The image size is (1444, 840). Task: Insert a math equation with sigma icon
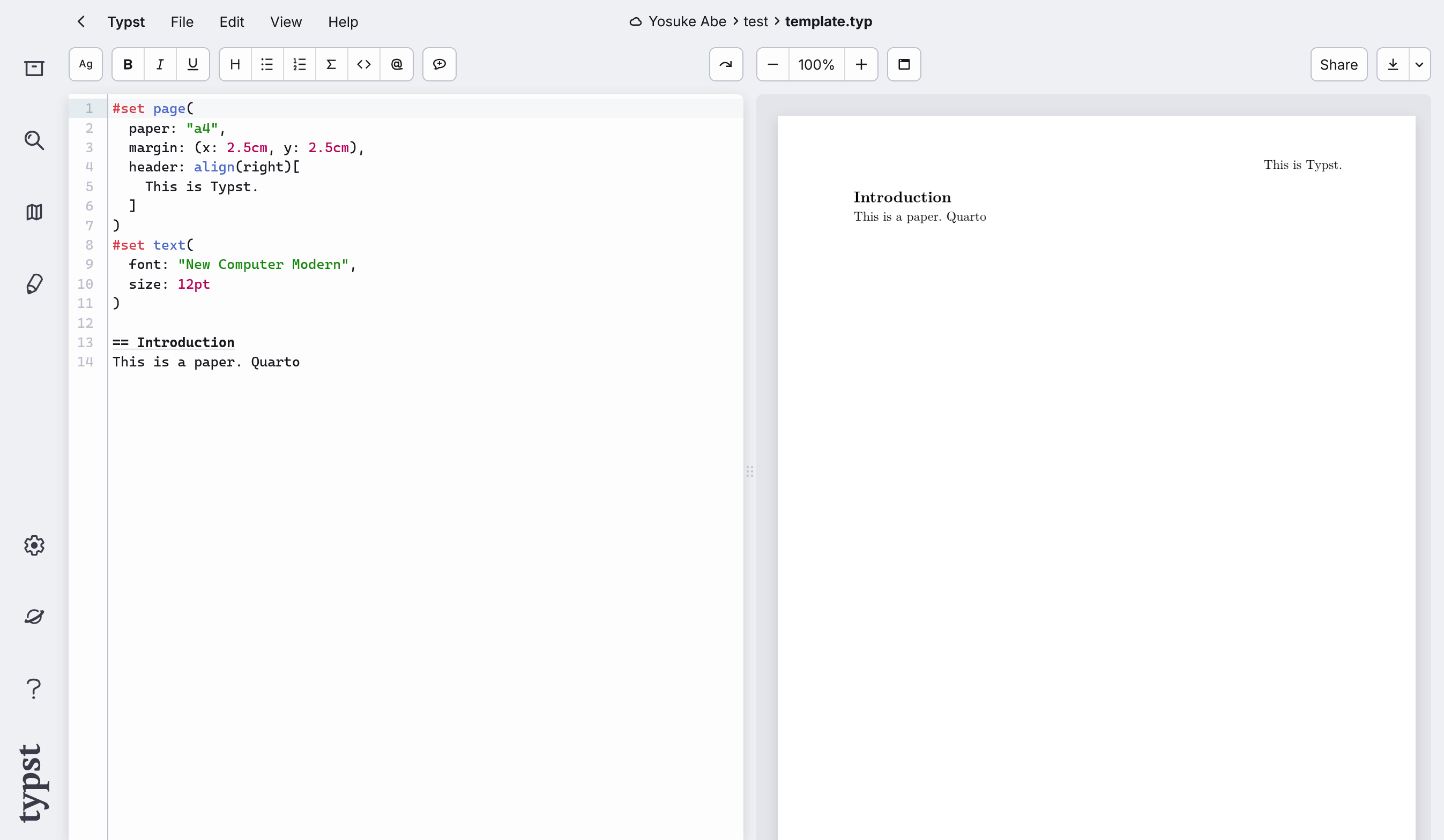pos(331,64)
